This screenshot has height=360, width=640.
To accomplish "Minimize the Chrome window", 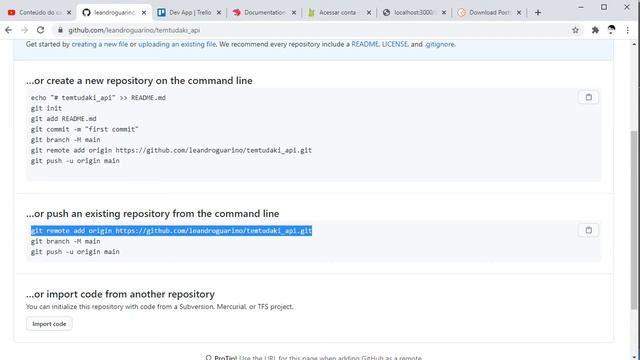I will tap(581, 7).
